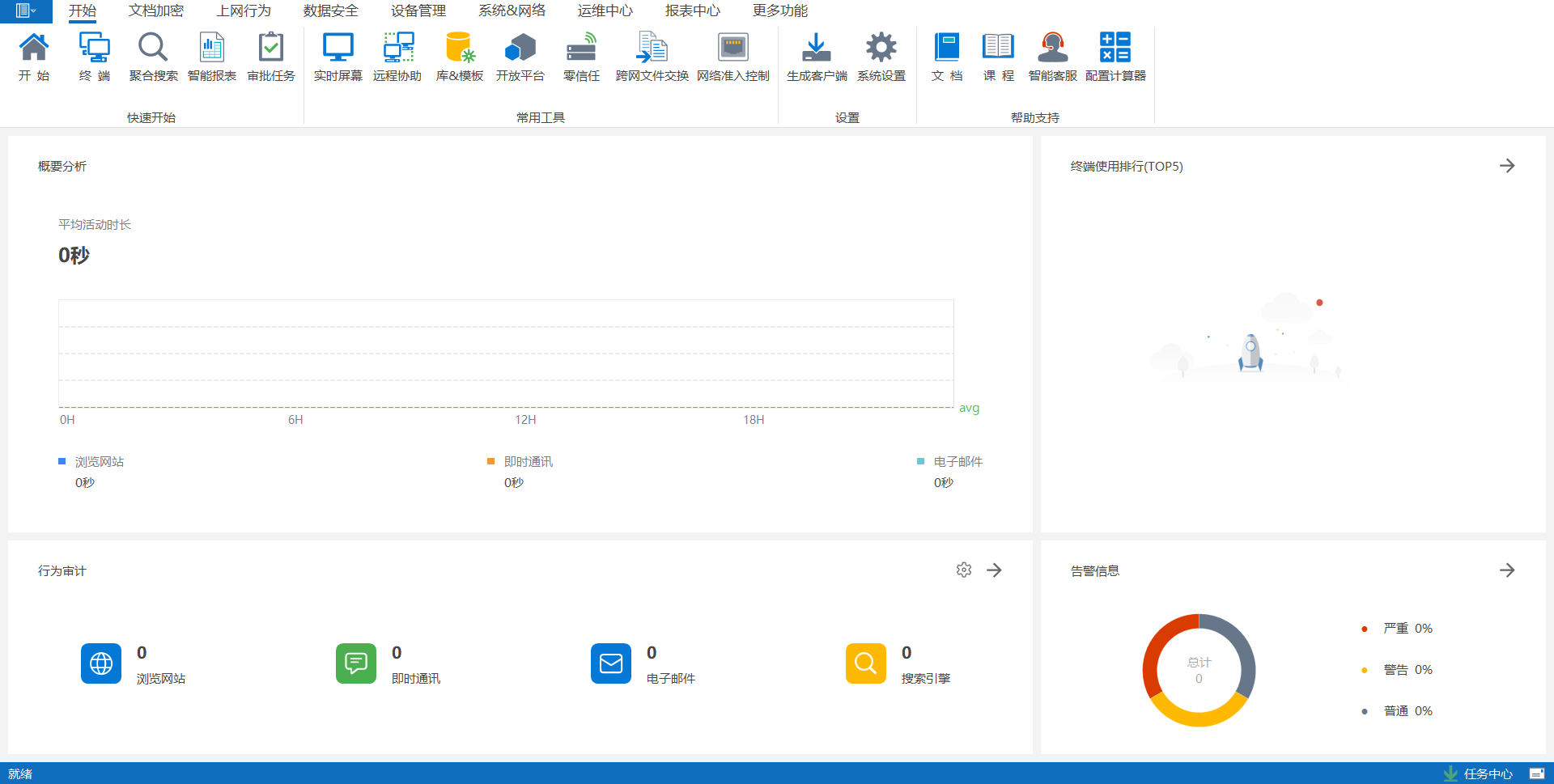Click the 智能客服 support agent icon
Image resolution: width=1554 pixels, height=784 pixels.
tap(1052, 49)
